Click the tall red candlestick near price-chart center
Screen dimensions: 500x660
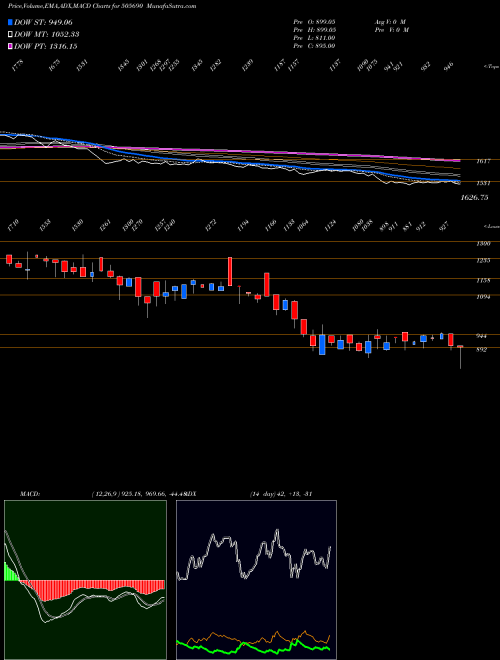[x=230, y=271]
